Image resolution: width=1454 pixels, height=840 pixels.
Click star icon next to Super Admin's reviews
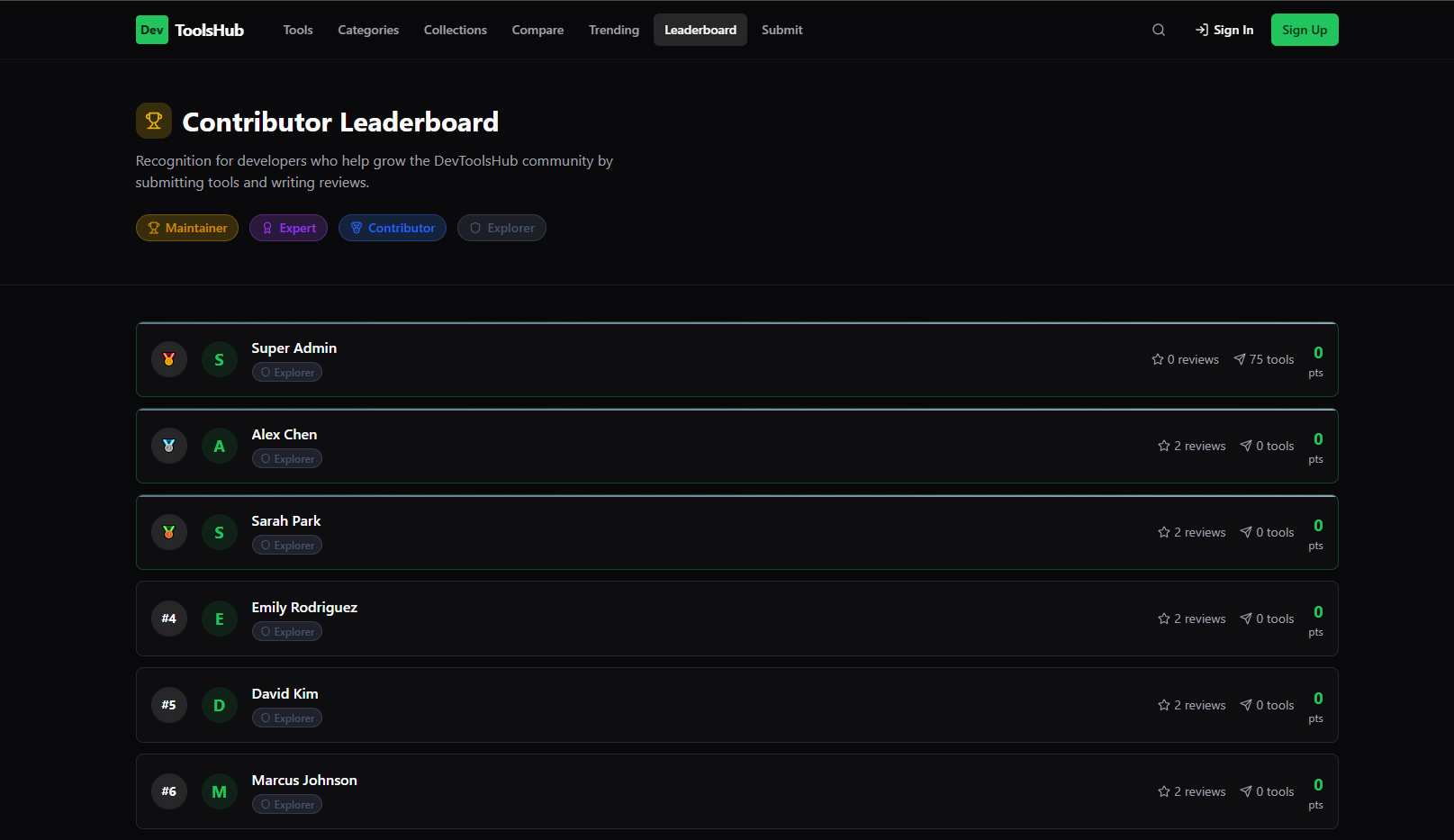(1158, 359)
